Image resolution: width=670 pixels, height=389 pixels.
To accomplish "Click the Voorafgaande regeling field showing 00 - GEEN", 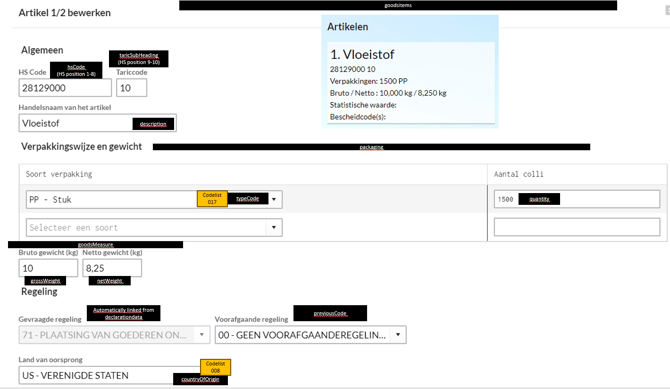I will pos(311,335).
